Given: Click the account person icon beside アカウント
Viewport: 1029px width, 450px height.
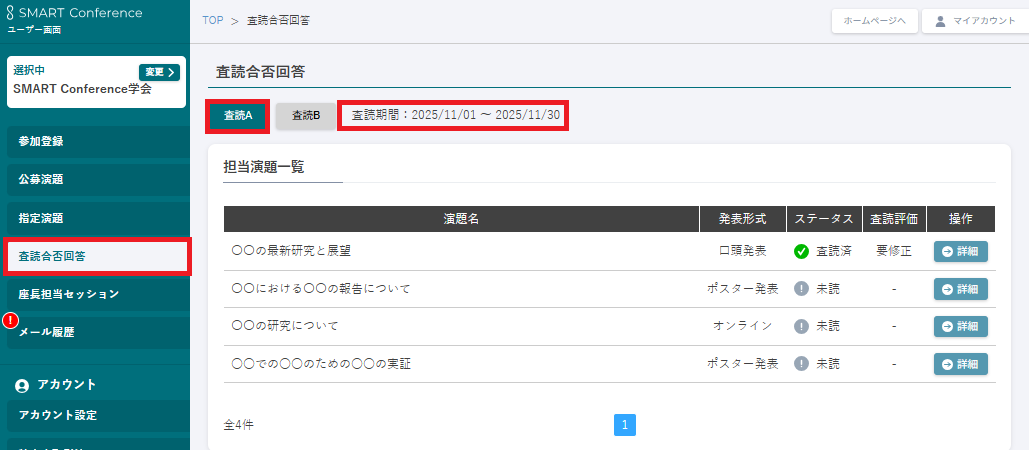Looking at the screenshot, I should tap(22, 385).
